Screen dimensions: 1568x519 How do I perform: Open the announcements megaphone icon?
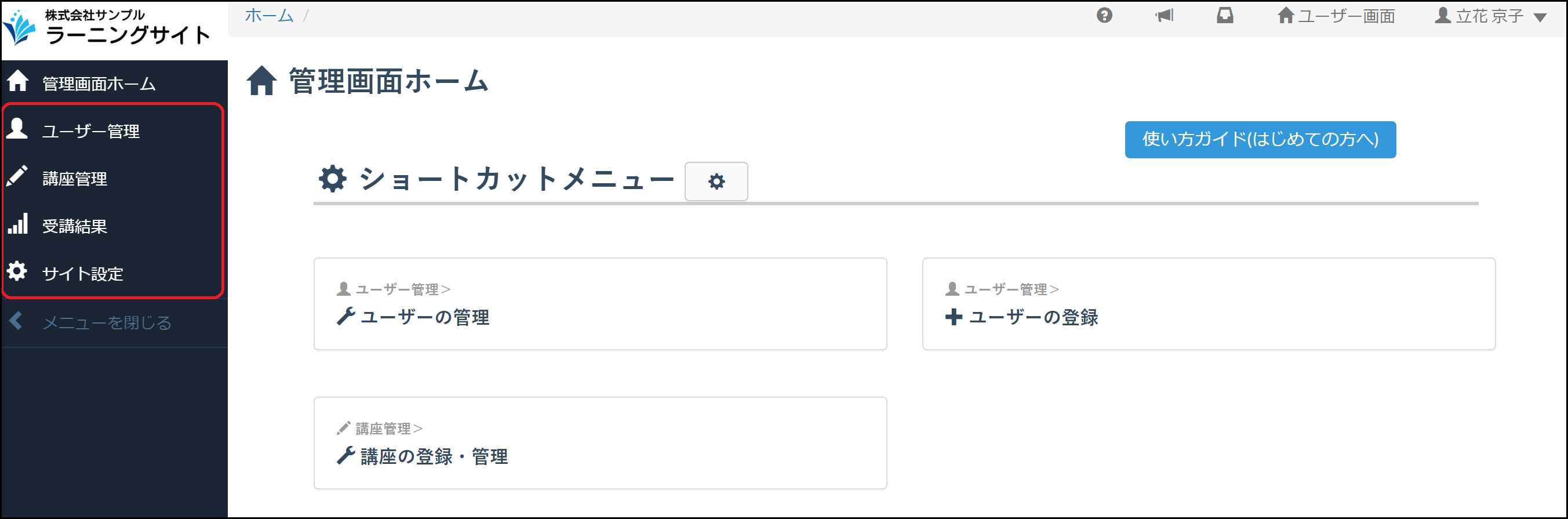click(1165, 15)
